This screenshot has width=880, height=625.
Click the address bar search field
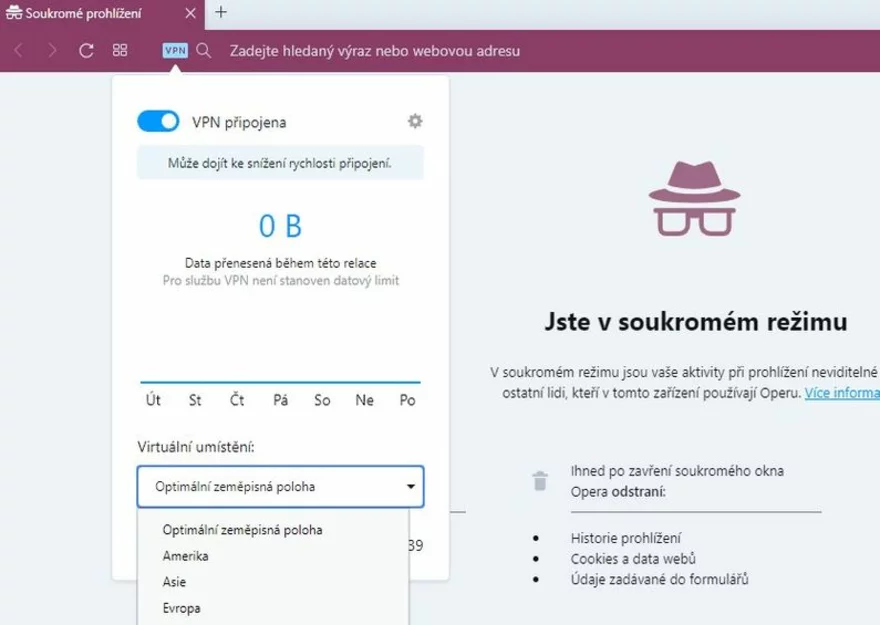(374, 51)
